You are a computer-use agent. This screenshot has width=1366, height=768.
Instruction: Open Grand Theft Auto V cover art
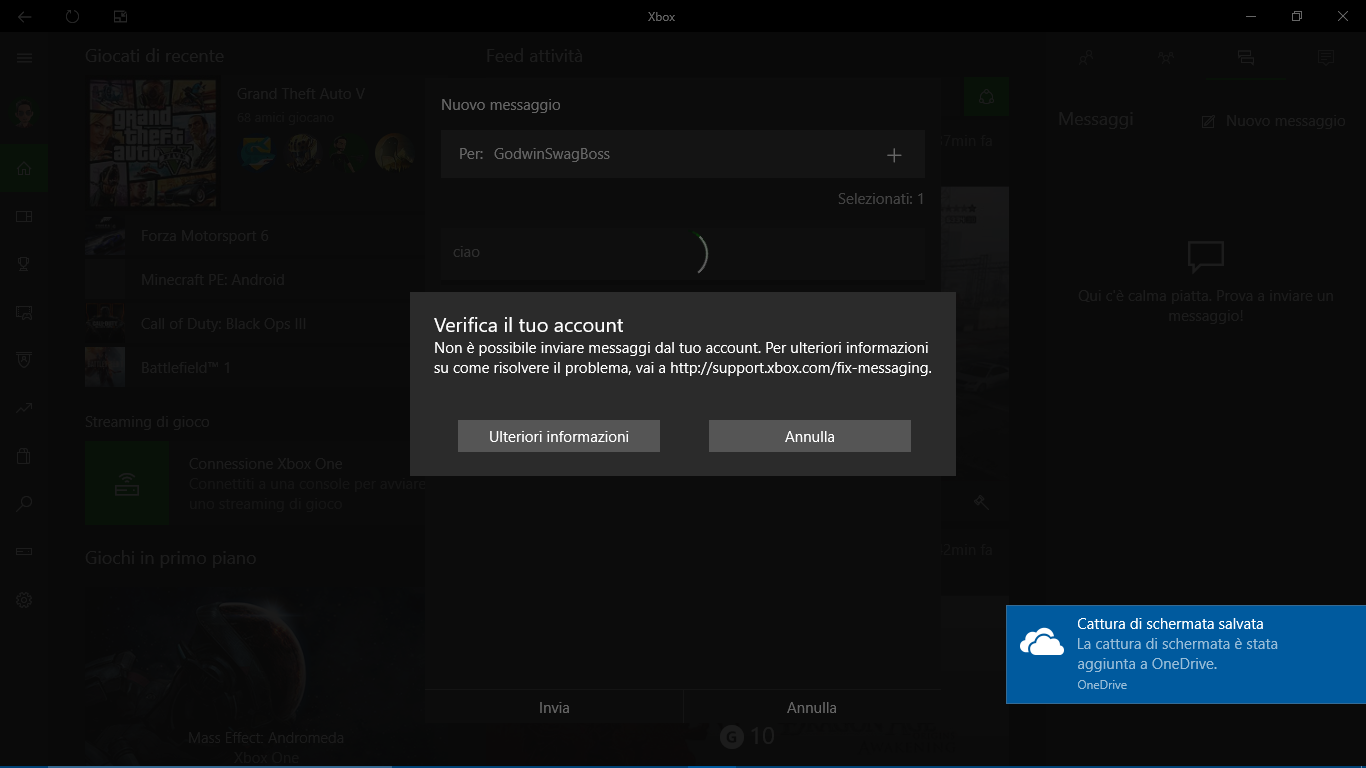point(152,143)
